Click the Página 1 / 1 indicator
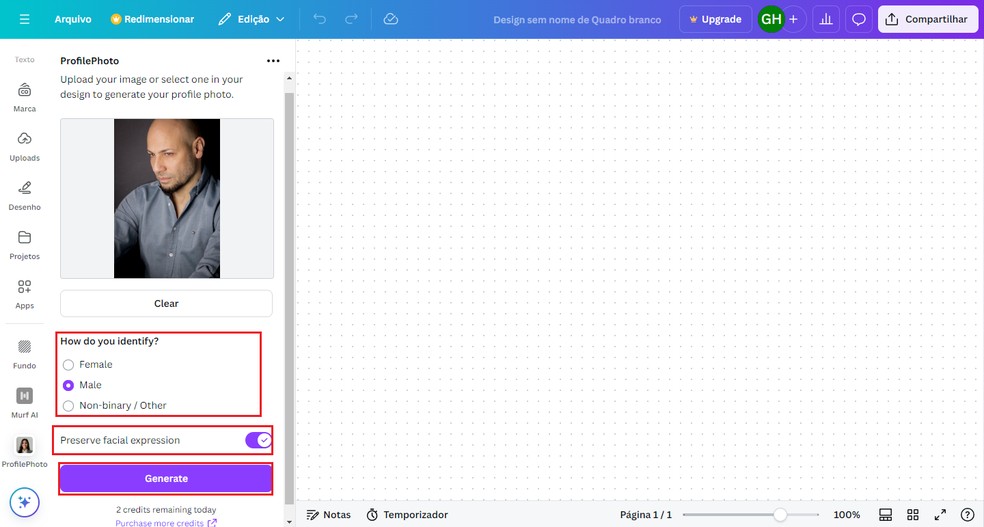Image resolution: width=984 pixels, height=527 pixels. [646, 514]
